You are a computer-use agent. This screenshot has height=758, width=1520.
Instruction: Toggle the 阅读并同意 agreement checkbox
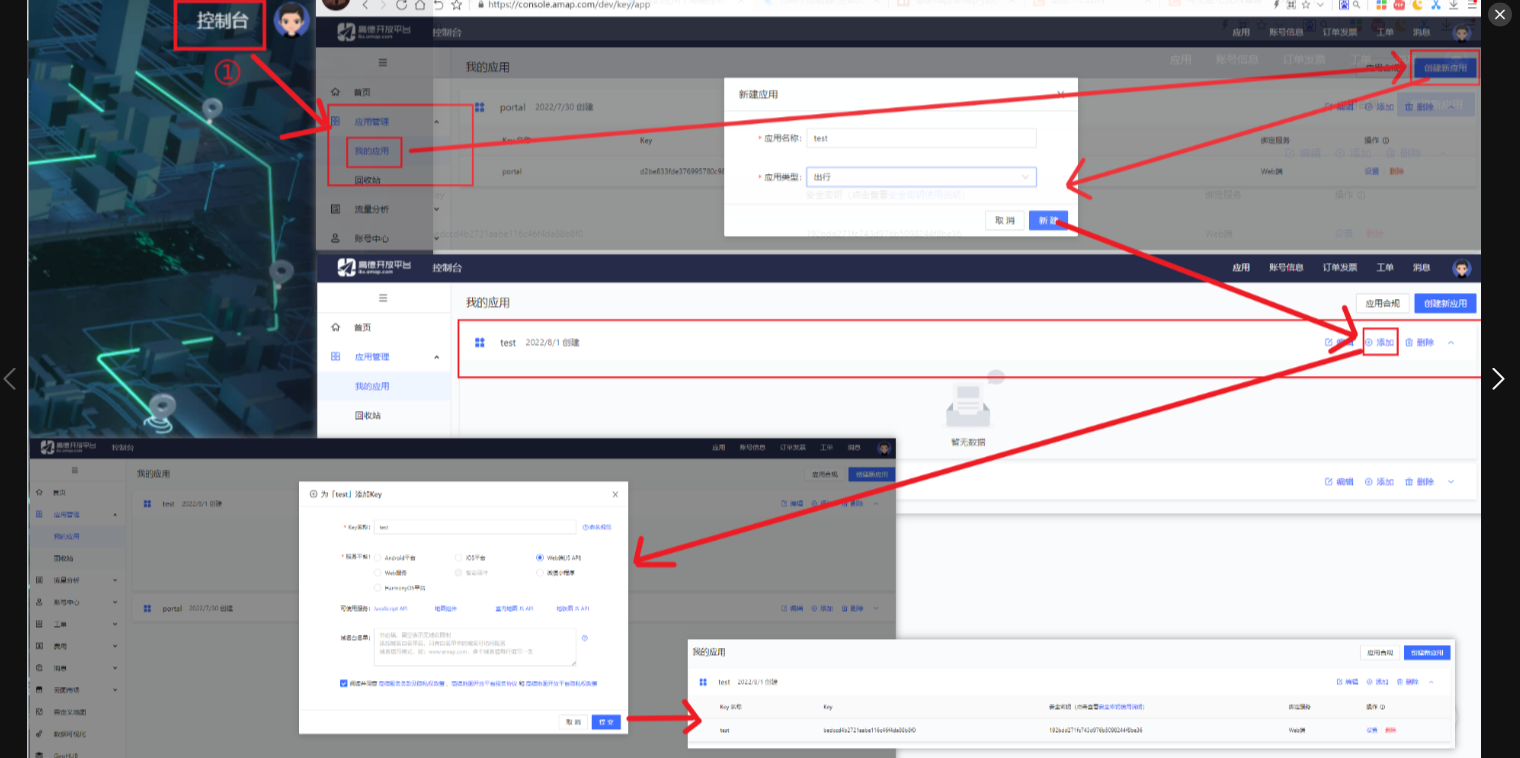click(x=344, y=683)
